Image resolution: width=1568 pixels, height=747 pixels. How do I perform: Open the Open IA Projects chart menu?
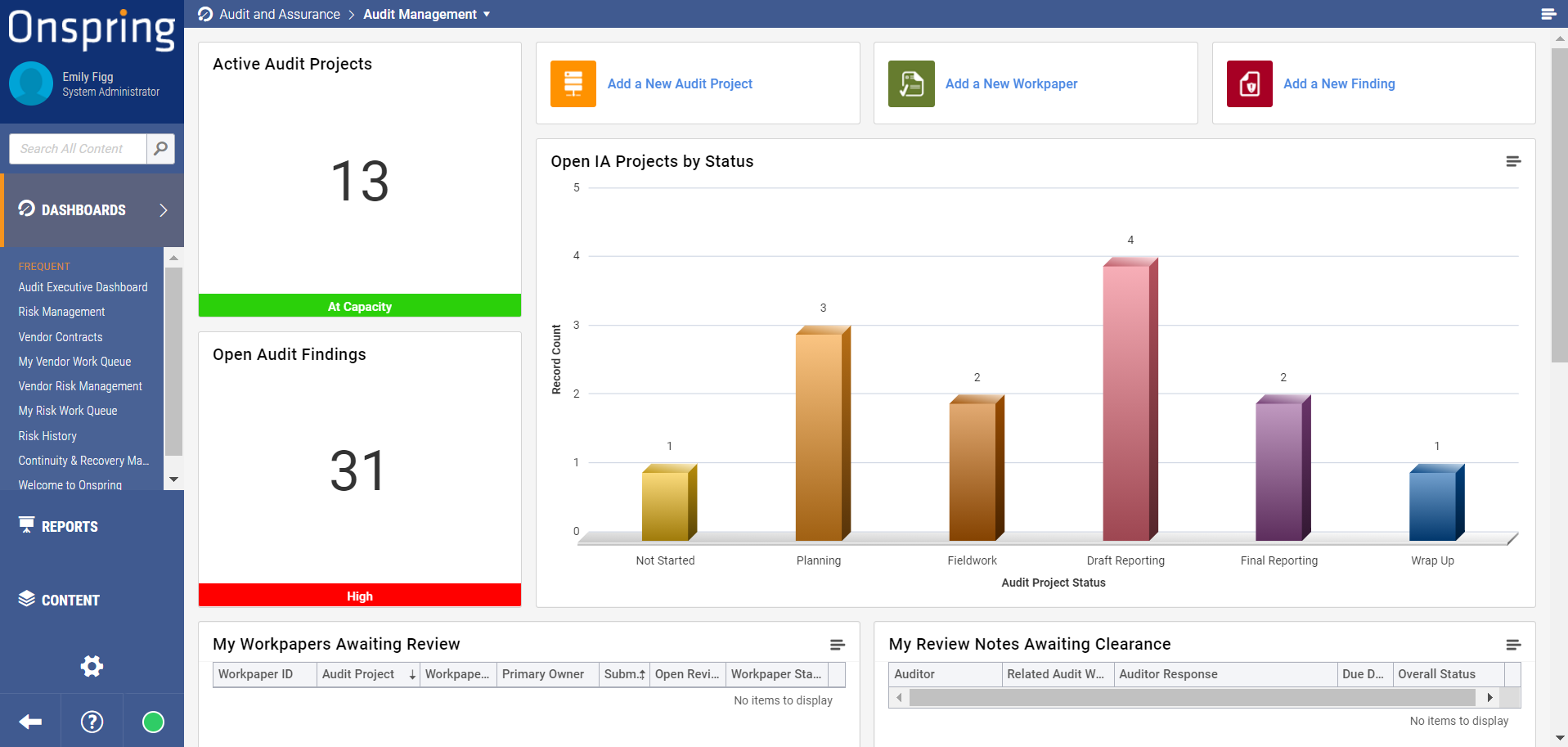point(1513,161)
